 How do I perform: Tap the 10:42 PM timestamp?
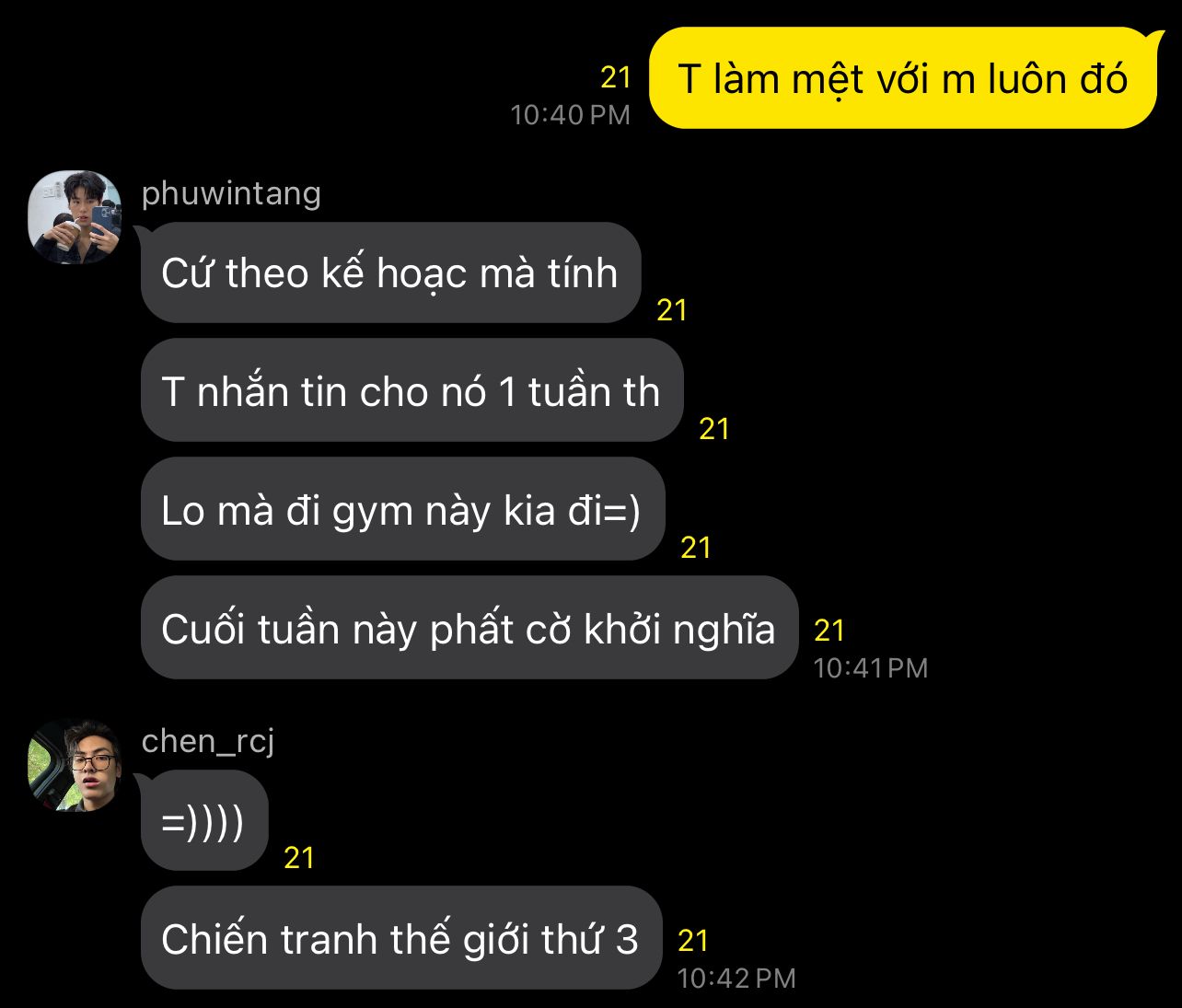pyautogui.click(x=736, y=979)
